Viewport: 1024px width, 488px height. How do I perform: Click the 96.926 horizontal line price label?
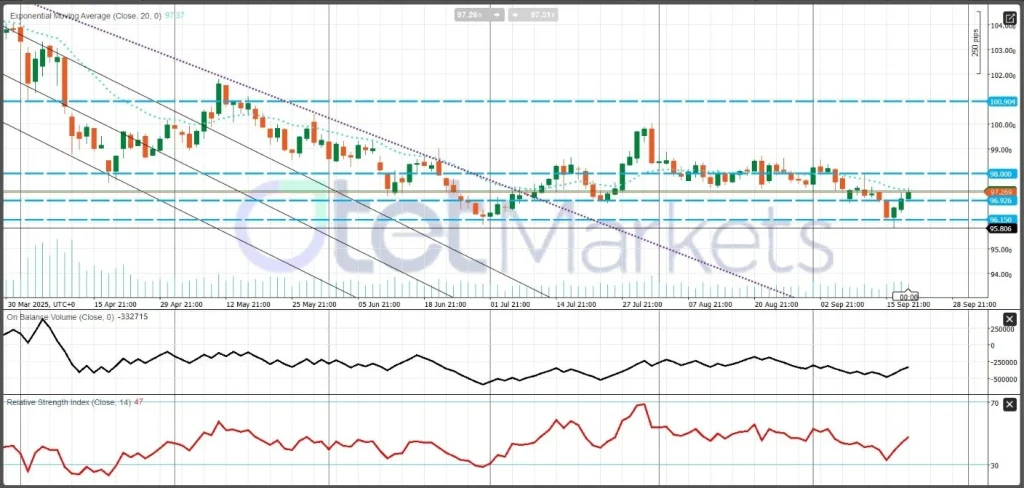click(1003, 201)
